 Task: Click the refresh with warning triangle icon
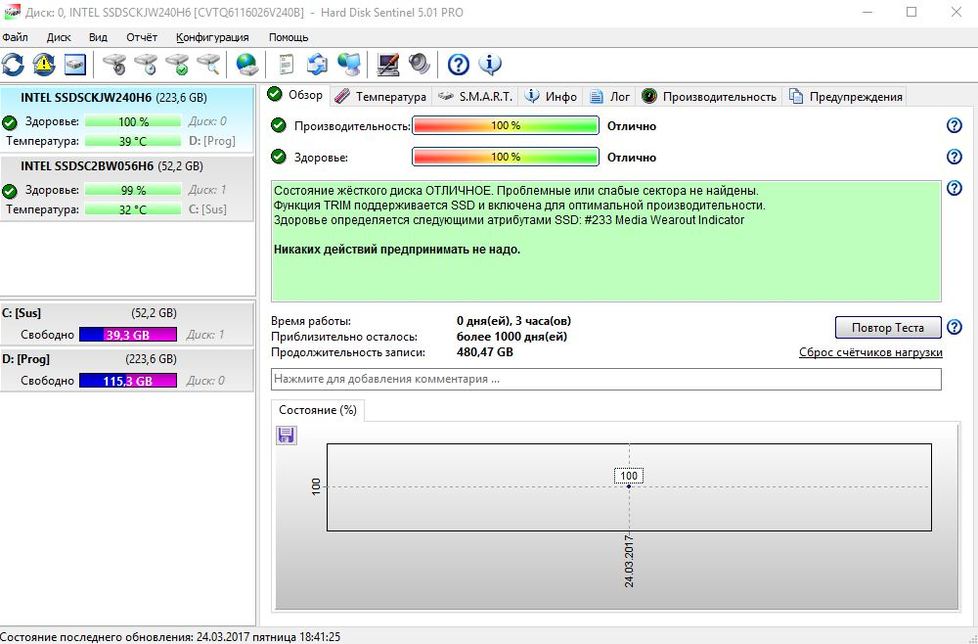(x=44, y=65)
